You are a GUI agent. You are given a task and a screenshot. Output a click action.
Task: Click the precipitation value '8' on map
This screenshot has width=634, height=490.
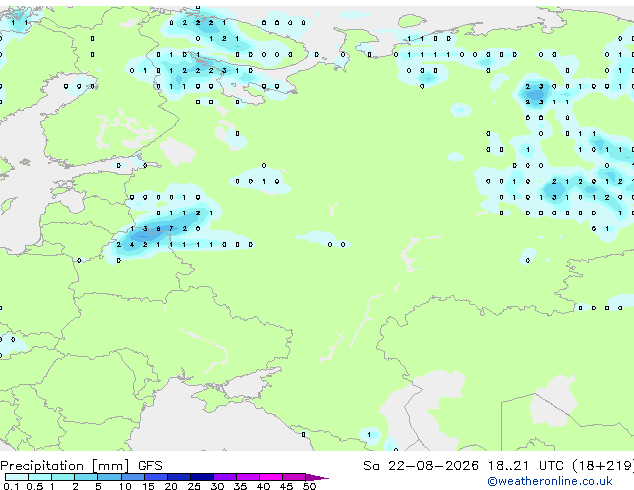tap(158, 229)
